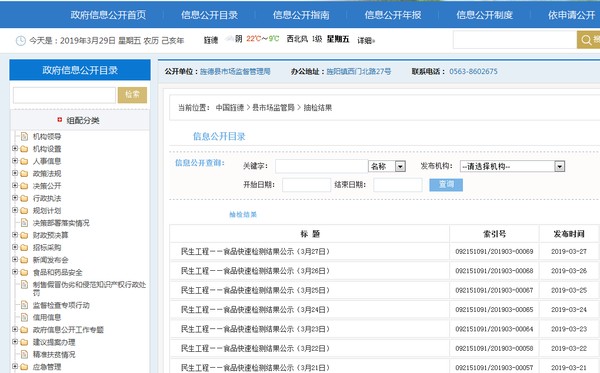Viewport: 600px width, 373px height.
Task: Open the 食品快速检测结果公示（3月27日） entry
Action: [255, 251]
